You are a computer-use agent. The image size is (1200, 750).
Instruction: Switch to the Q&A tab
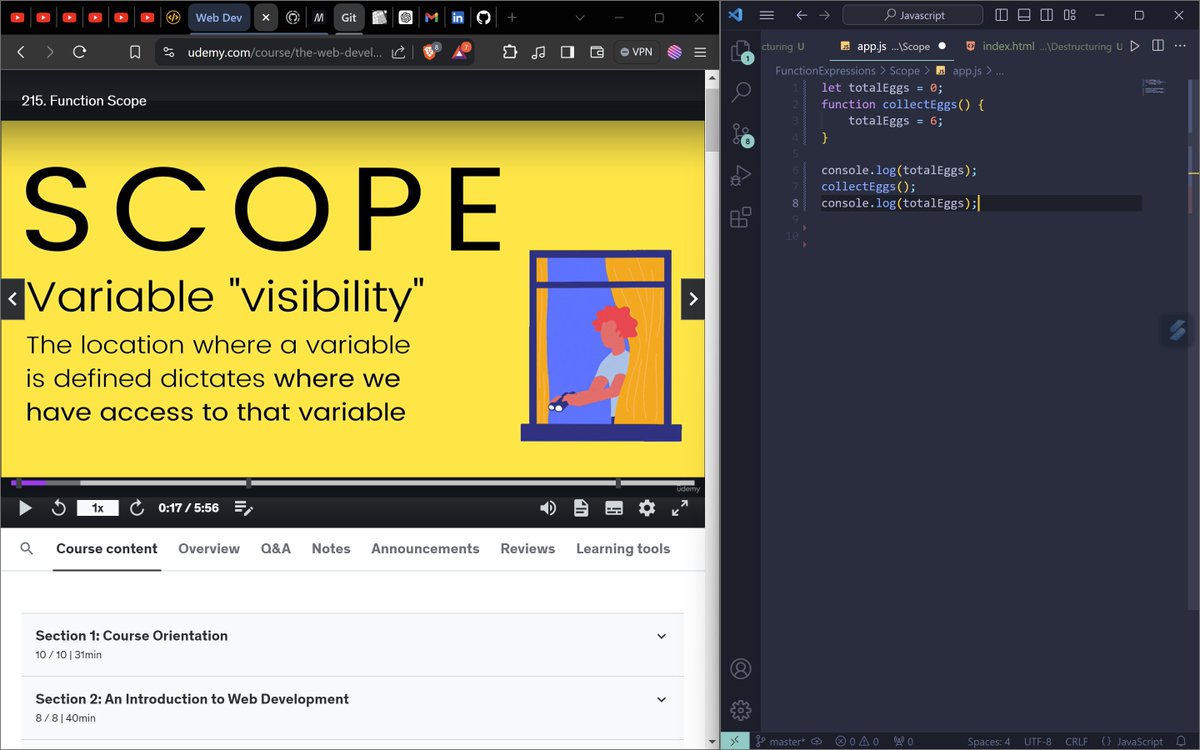276,548
